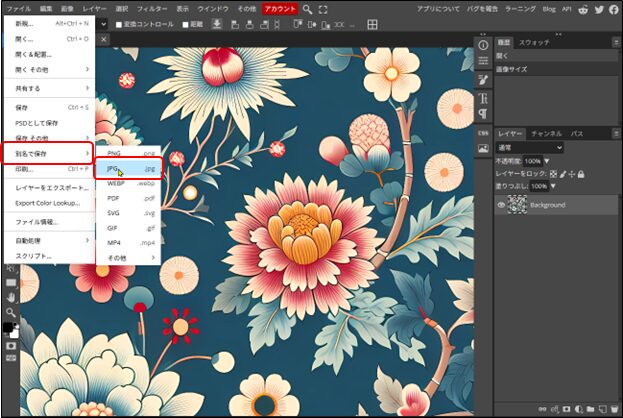This screenshot has height=418, width=623.
Task: Select the Hand tool
Action: point(11,297)
